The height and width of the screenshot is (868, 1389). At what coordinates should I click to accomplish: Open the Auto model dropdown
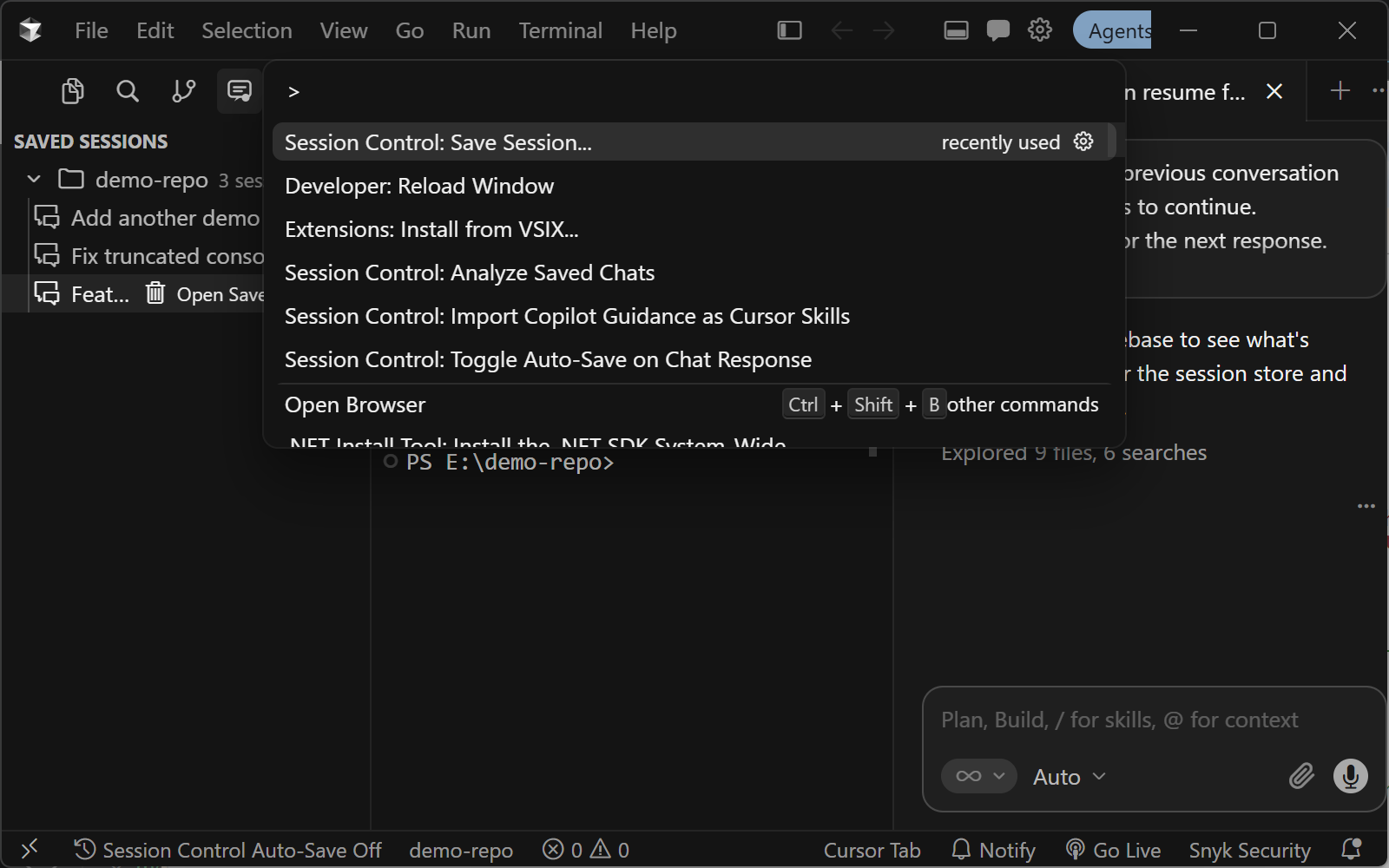coord(1070,777)
